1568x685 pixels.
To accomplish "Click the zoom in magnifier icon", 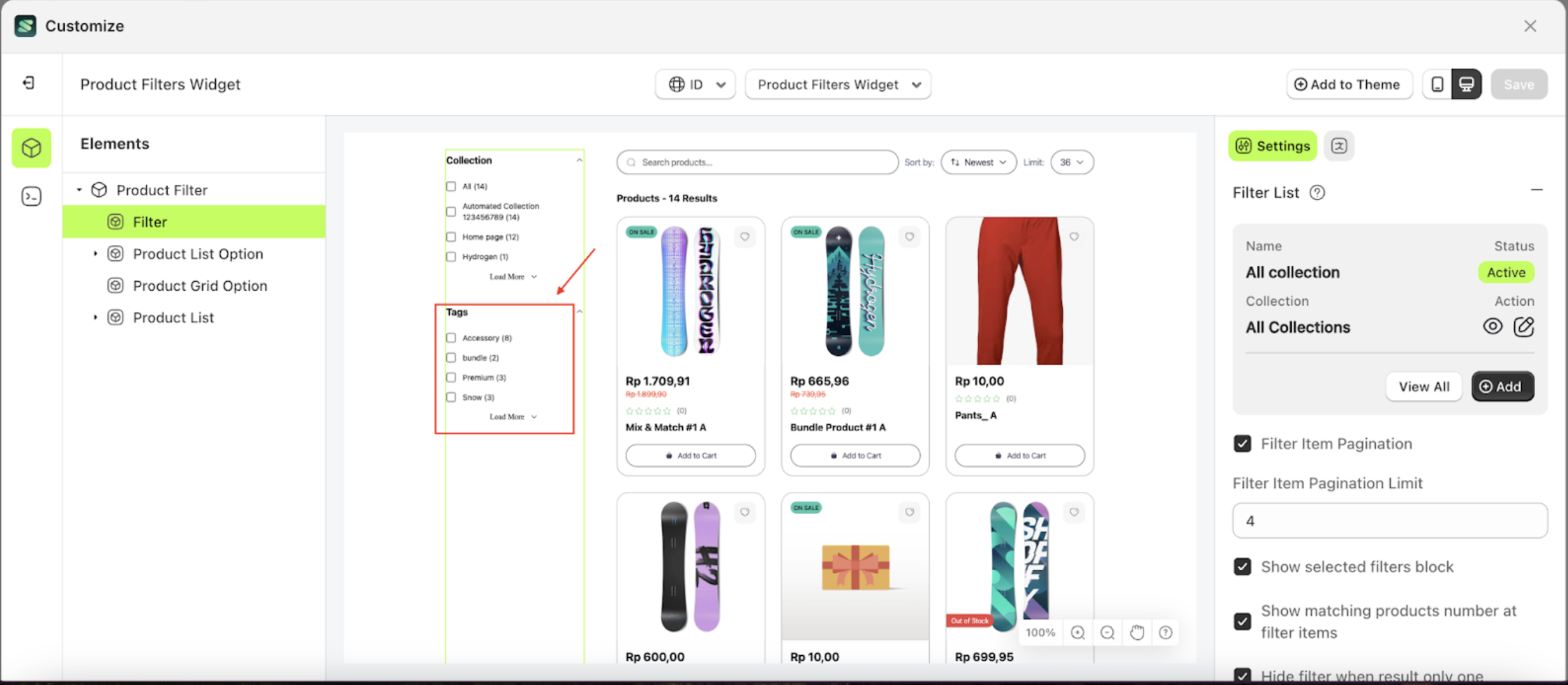I will tap(1078, 632).
